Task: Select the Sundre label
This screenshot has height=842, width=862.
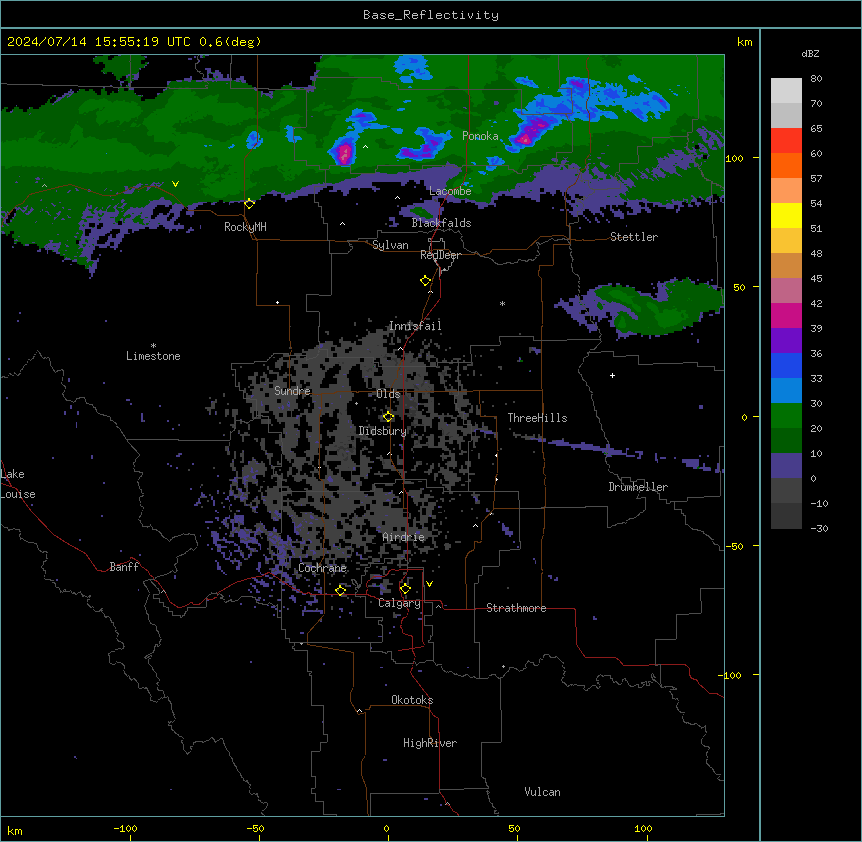Action: [292, 391]
